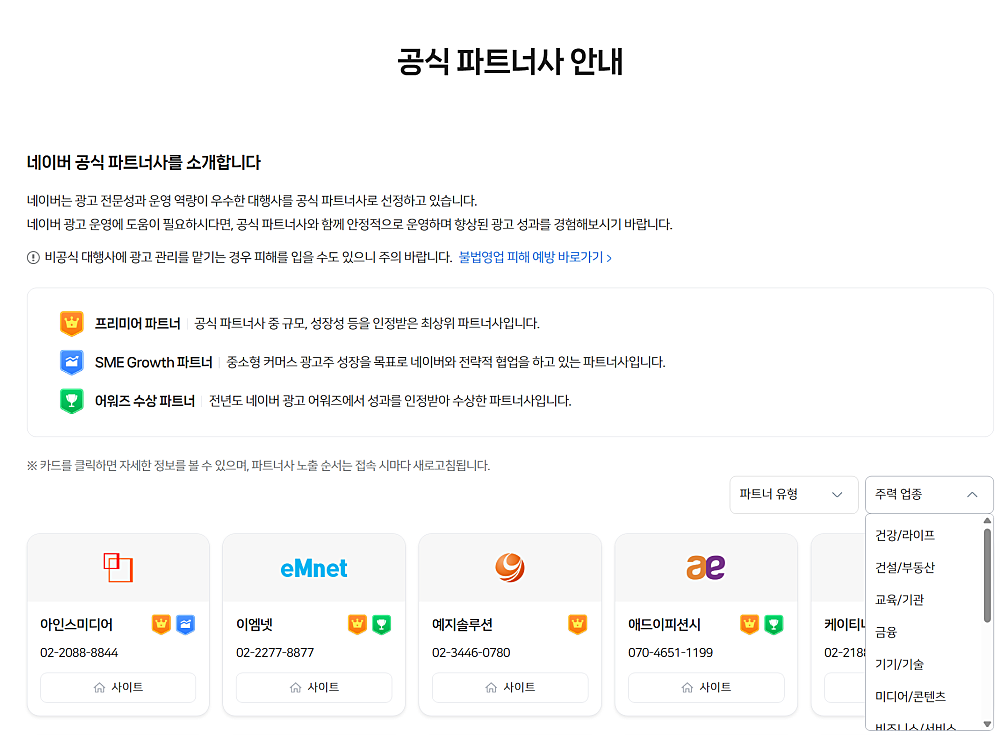Select 건강/라이프 from the industry list
Image resolution: width=1000 pixels, height=735 pixels.
click(904, 535)
